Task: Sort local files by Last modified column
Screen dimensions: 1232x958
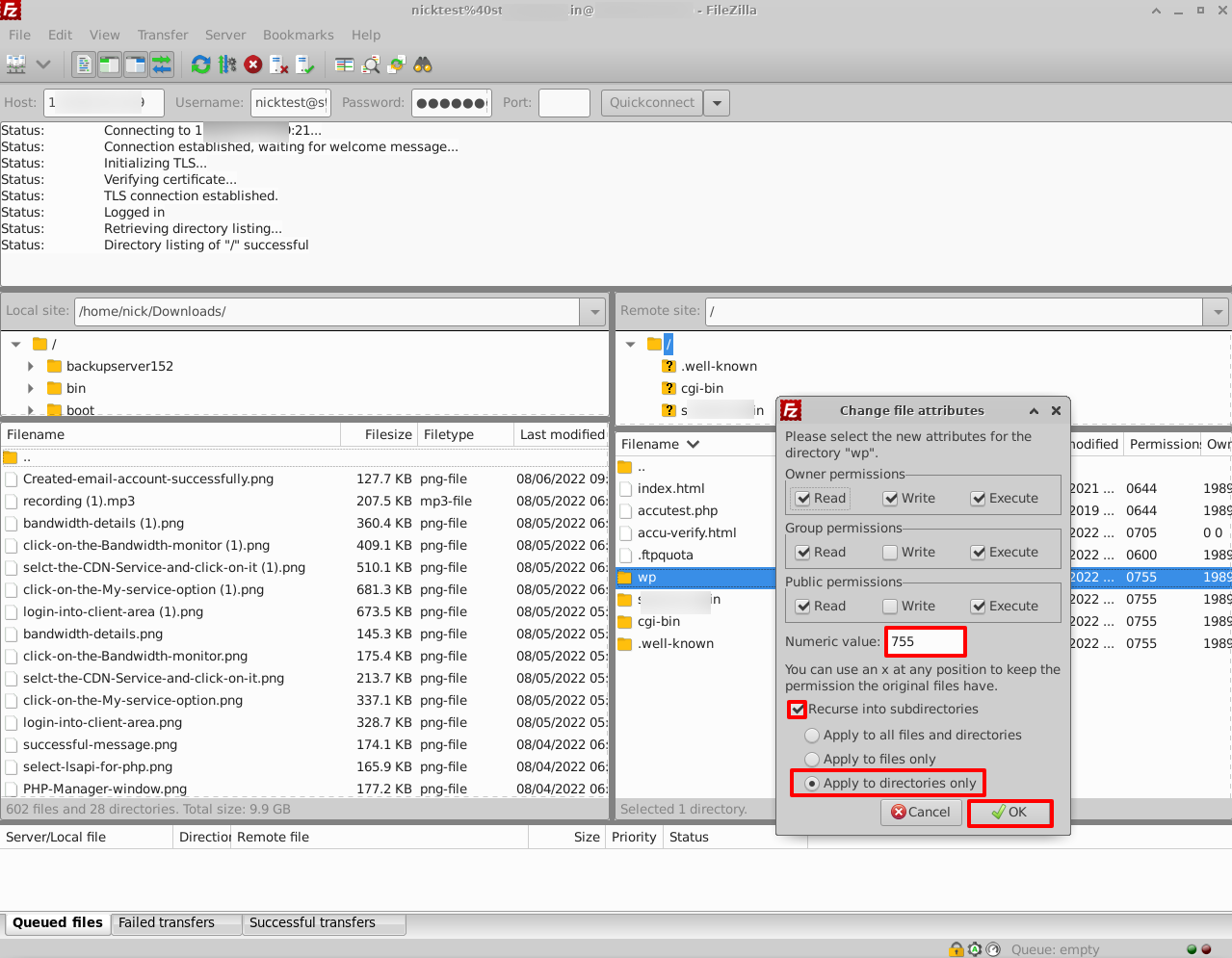Action: tap(562, 435)
